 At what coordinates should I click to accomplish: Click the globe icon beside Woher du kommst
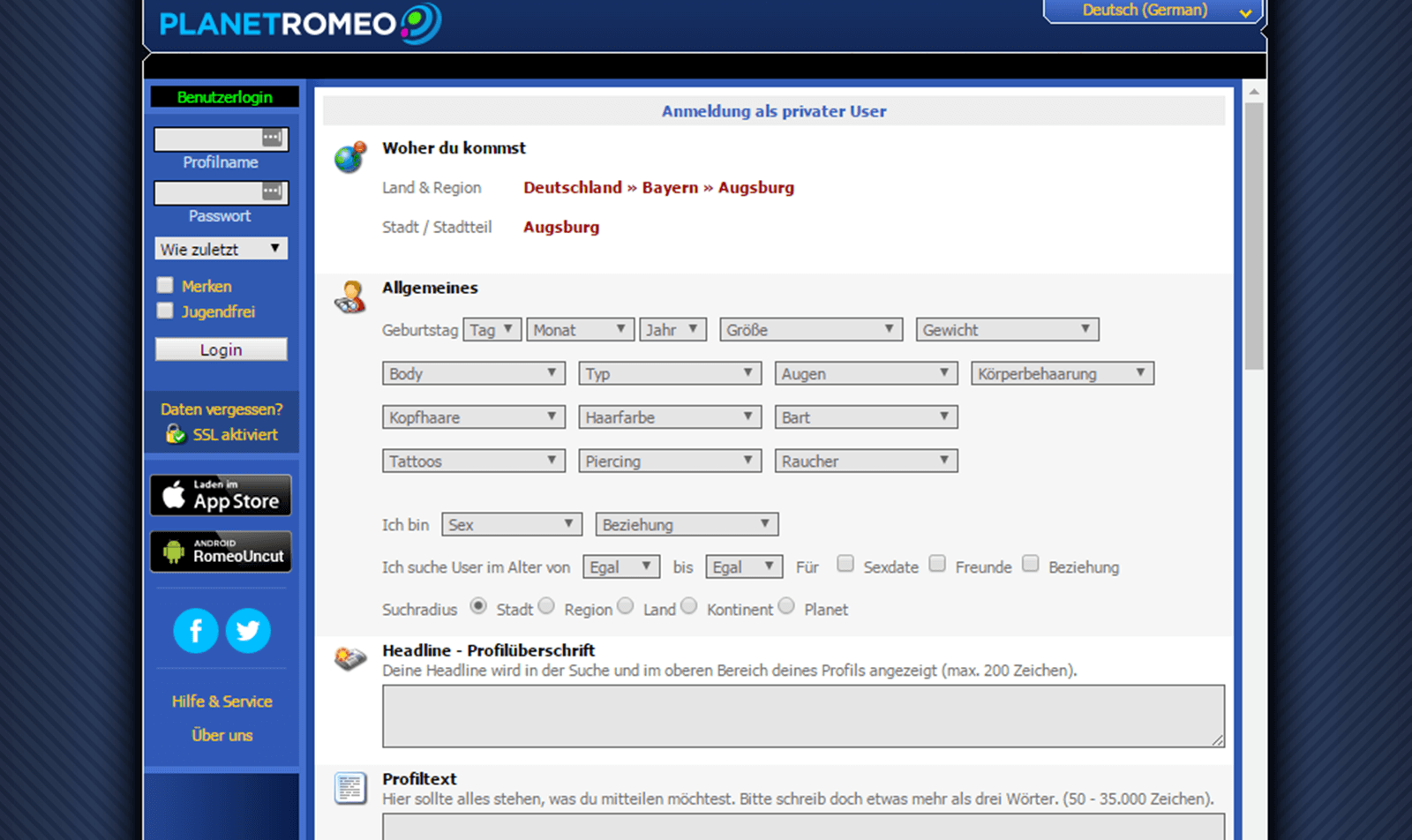click(350, 157)
